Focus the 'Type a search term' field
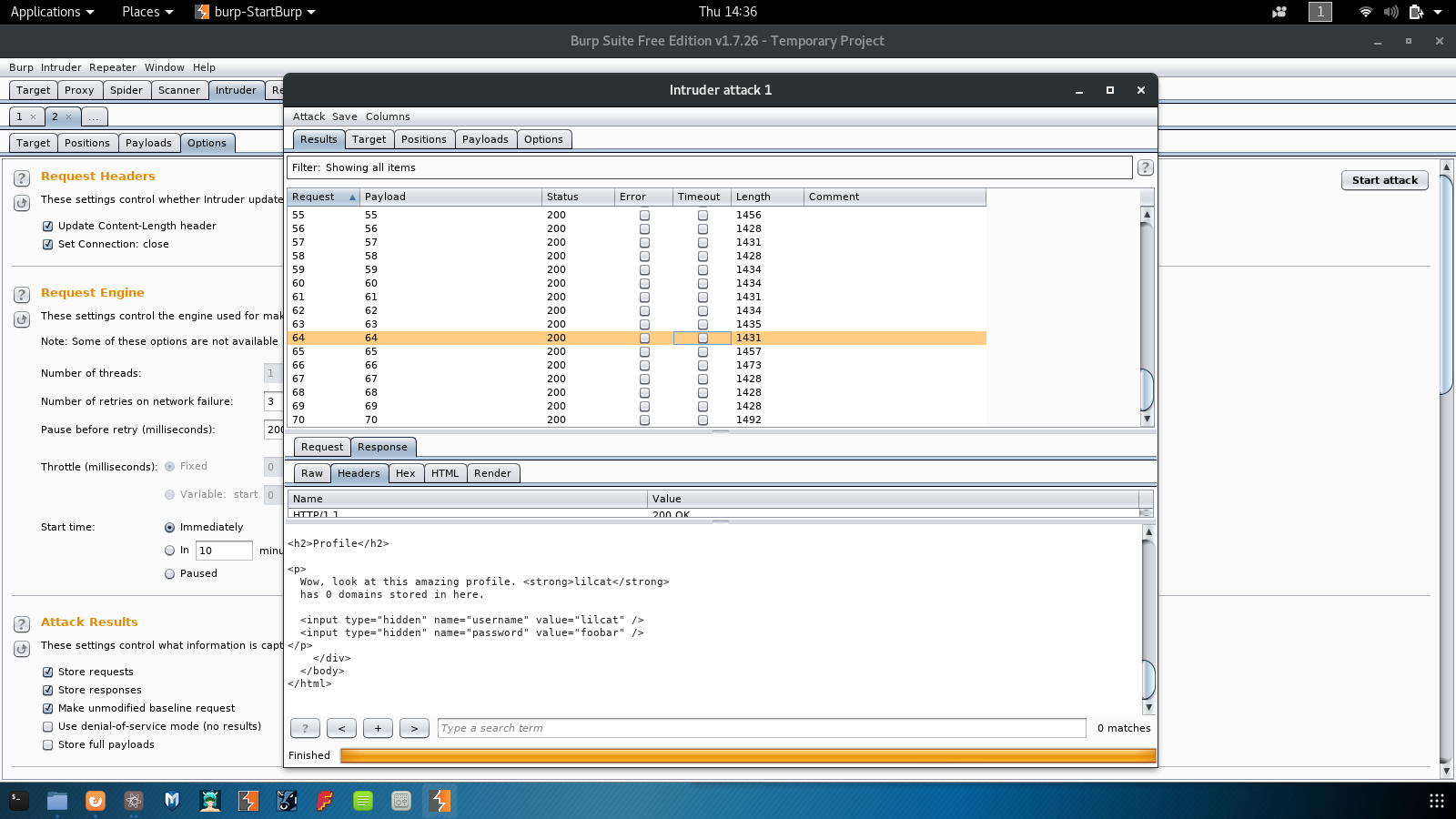The height and width of the screenshot is (819, 1456). 762,728
